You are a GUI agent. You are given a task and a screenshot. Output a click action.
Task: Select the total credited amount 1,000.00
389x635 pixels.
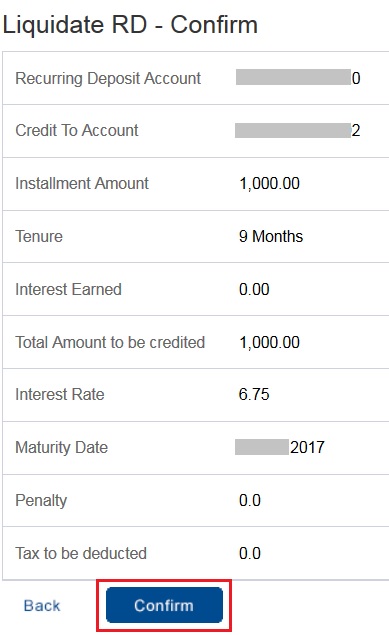tap(269, 342)
